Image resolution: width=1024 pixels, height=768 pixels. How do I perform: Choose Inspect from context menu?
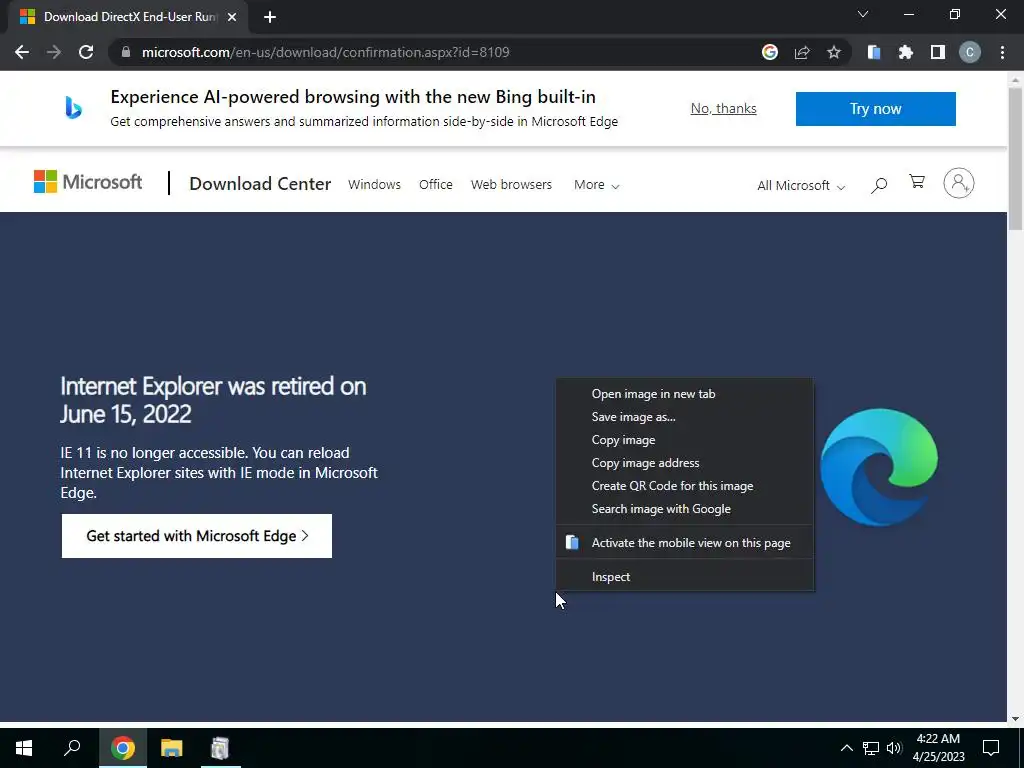684,577
